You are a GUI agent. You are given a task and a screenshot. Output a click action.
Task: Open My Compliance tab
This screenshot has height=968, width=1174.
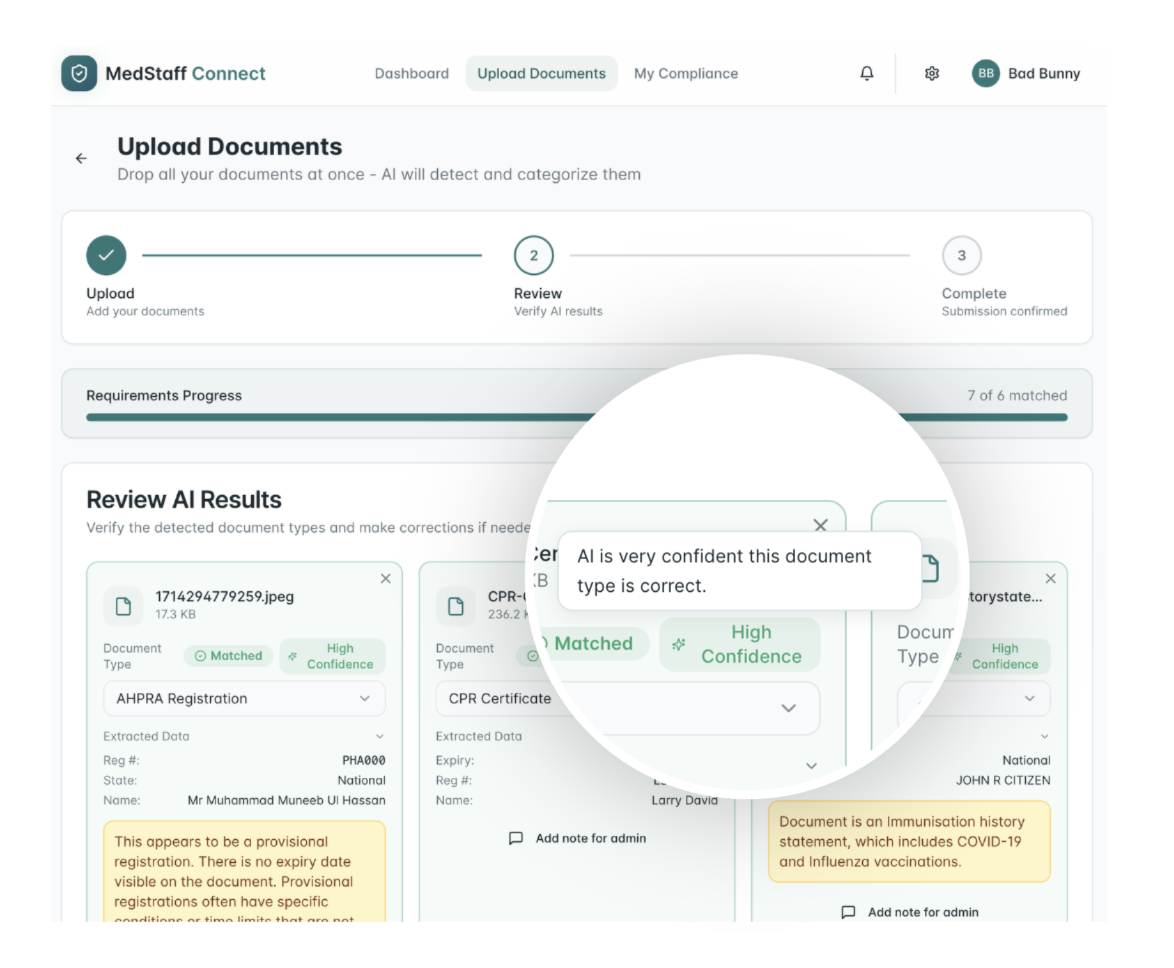coord(686,73)
